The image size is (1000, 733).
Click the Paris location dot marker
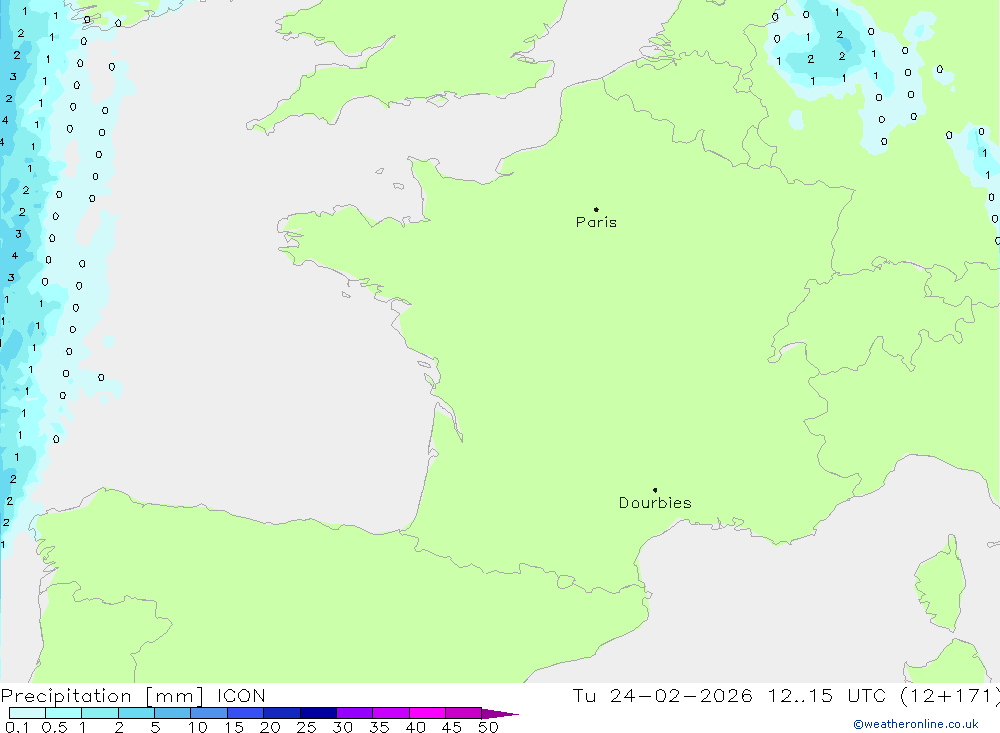(596, 209)
